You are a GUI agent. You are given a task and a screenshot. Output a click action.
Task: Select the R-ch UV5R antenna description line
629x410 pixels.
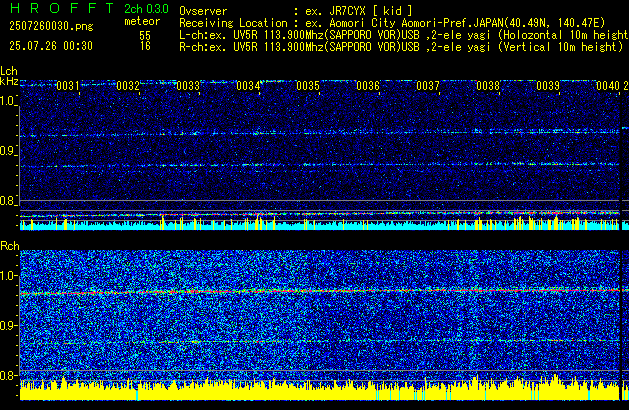click(401, 47)
